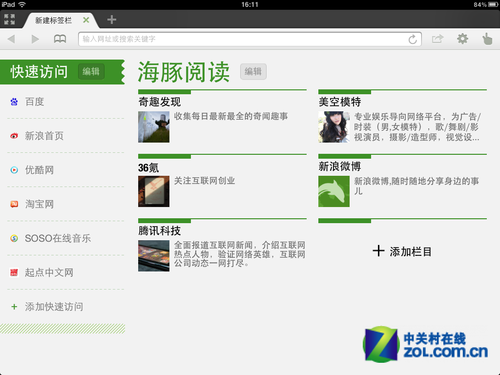
Task: Click the plus icon beside 添加栏目
Action: (378, 251)
